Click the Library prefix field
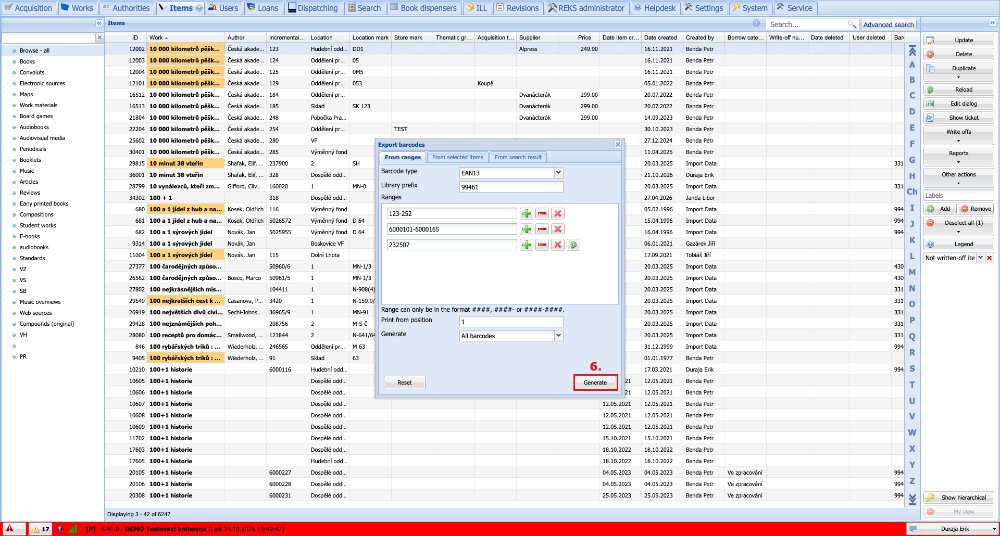 (x=511, y=187)
